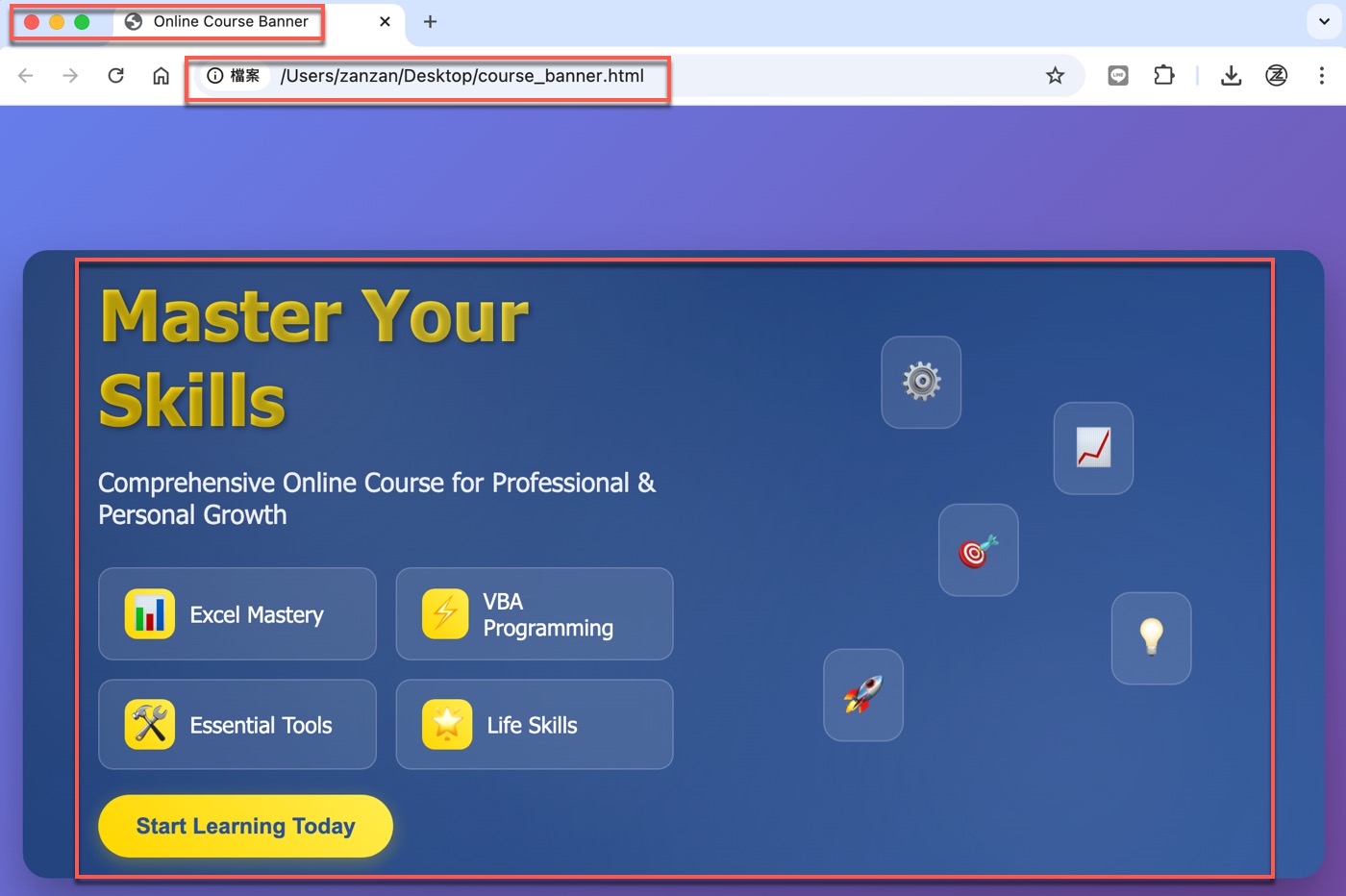Image resolution: width=1346 pixels, height=896 pixels.
Task: Click the light bulb icon tile
Action: (x=1151, y=638)
